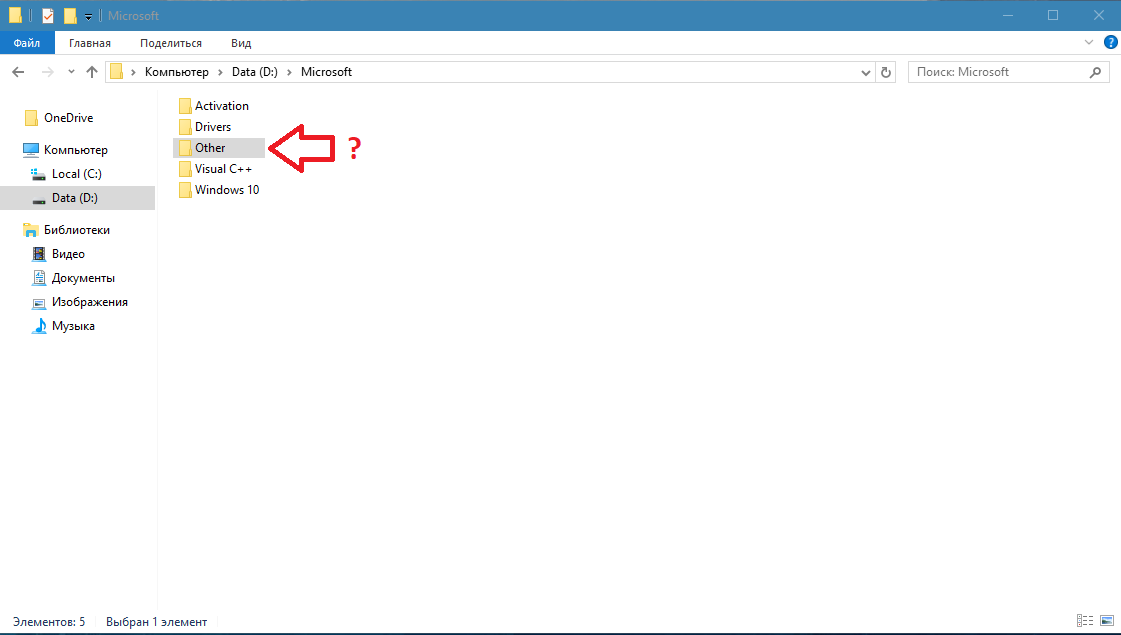This screenshot has width=1121, height=635.
Task: Click the folder icon in the address bar
Action: (117, 72)
